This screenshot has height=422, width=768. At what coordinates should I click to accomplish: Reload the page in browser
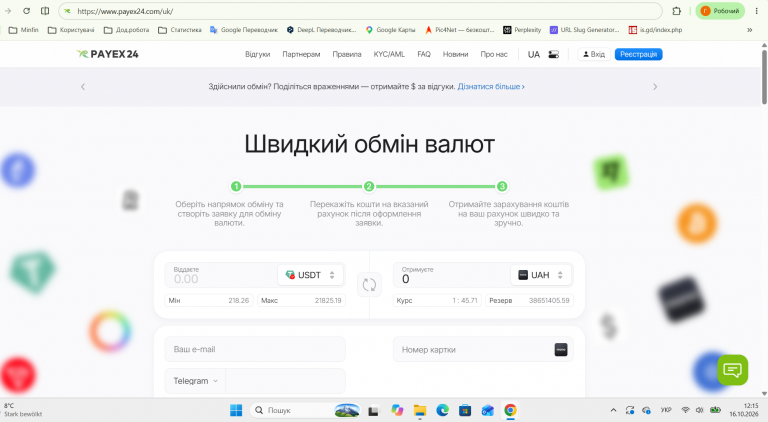point(26,11)
